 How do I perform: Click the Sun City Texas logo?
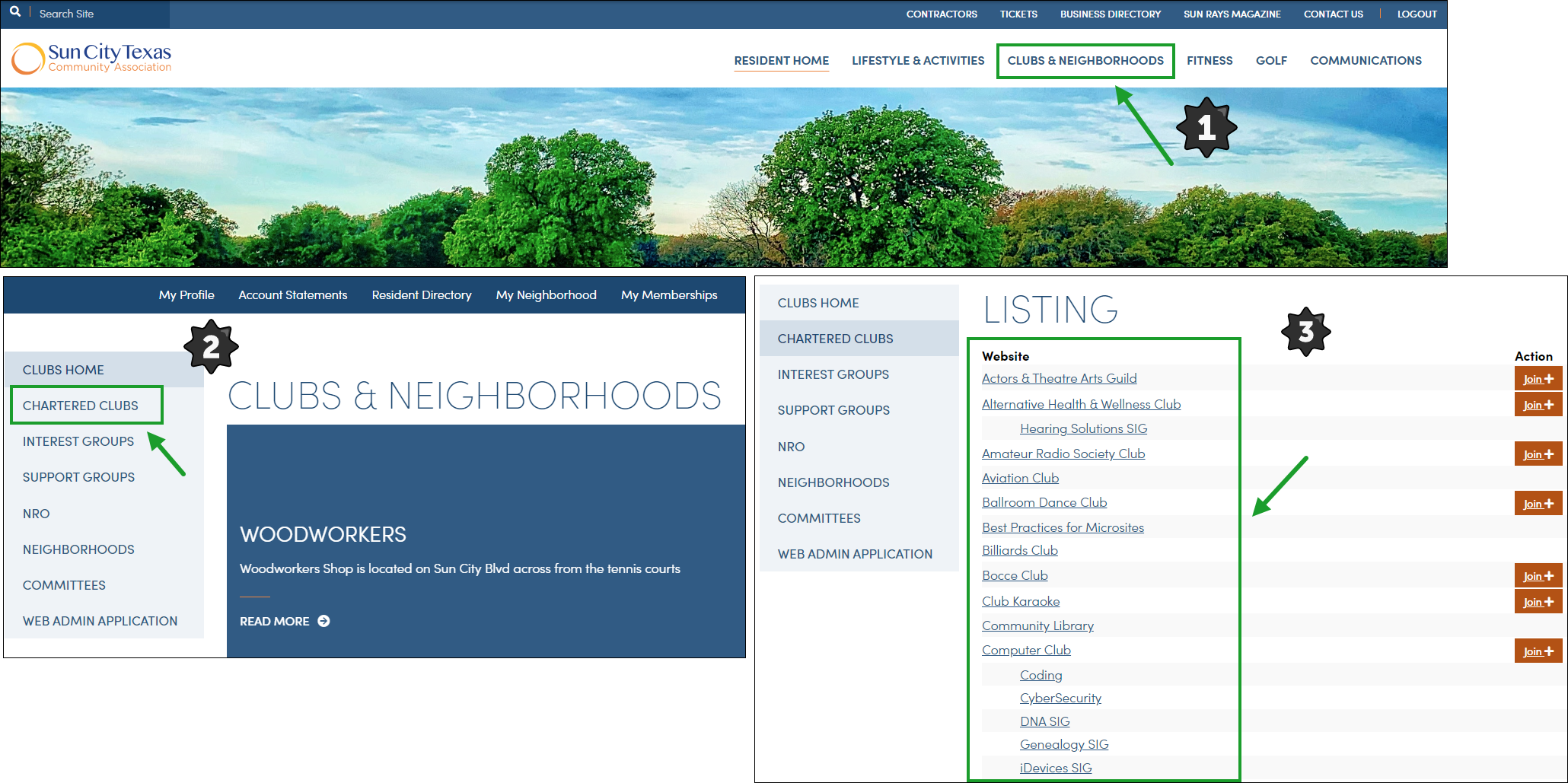point(91,59)
